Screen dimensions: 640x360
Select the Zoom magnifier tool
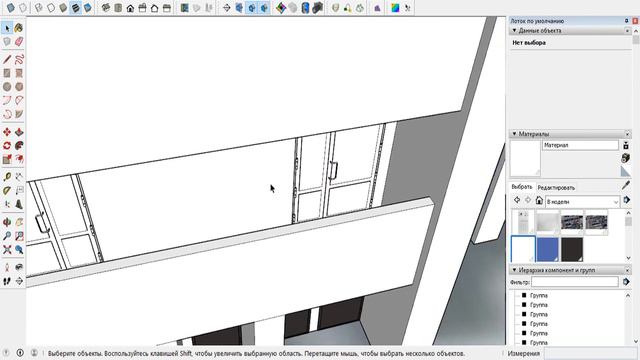pos(7,236)
